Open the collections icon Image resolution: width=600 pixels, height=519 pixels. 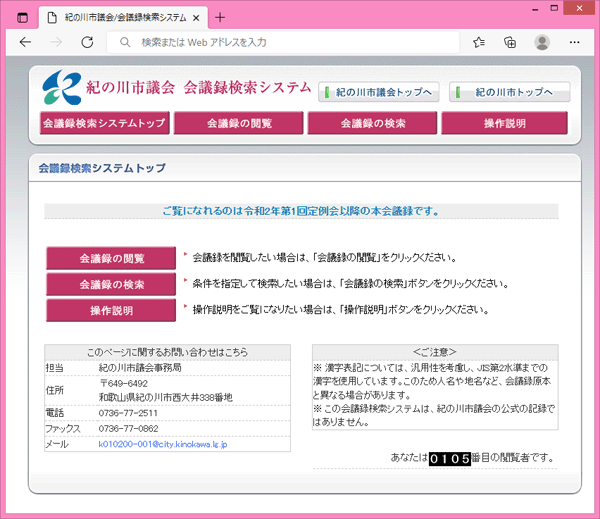coord(510,42)
